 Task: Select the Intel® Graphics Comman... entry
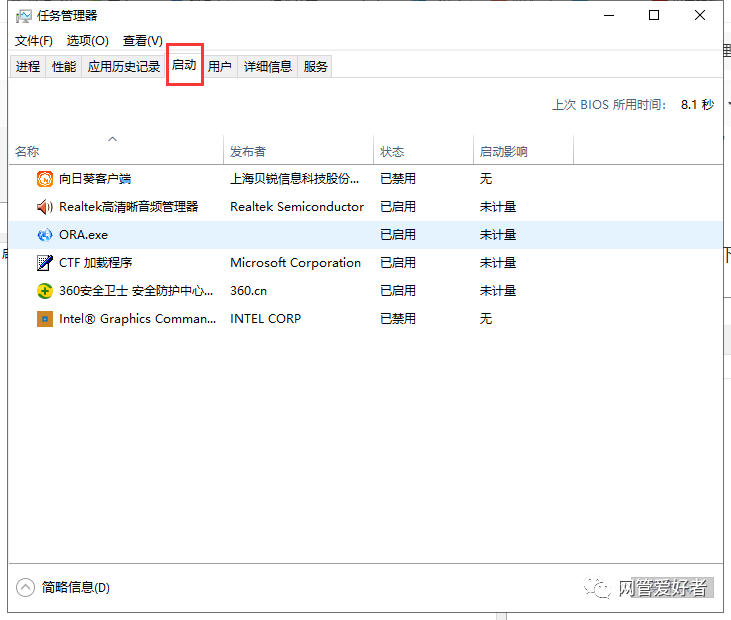(x=138, y=319)
